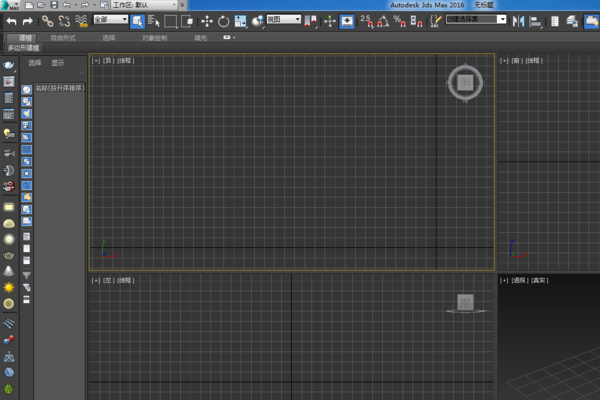Image resolution: width=600 pixels, height=400 pixels.
Task: Click the Select and Link chain icon
Action: 47,20
